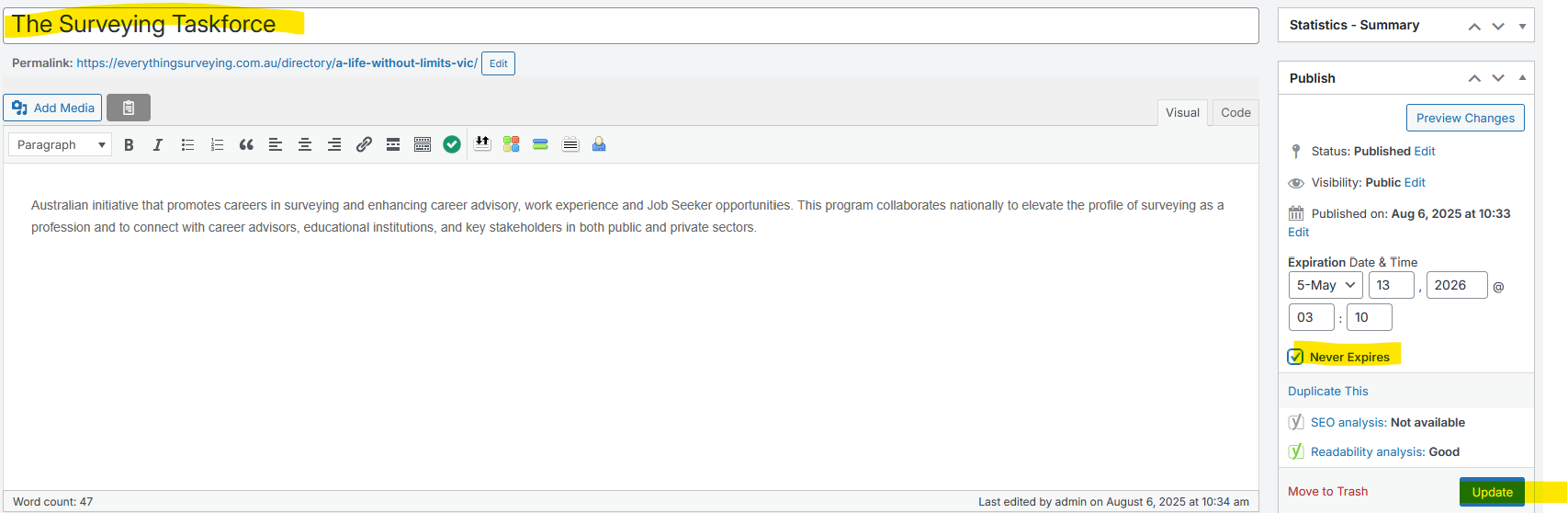Move Statistics - Summary panel up
1568x513 pixels.
pos(1474,26)
